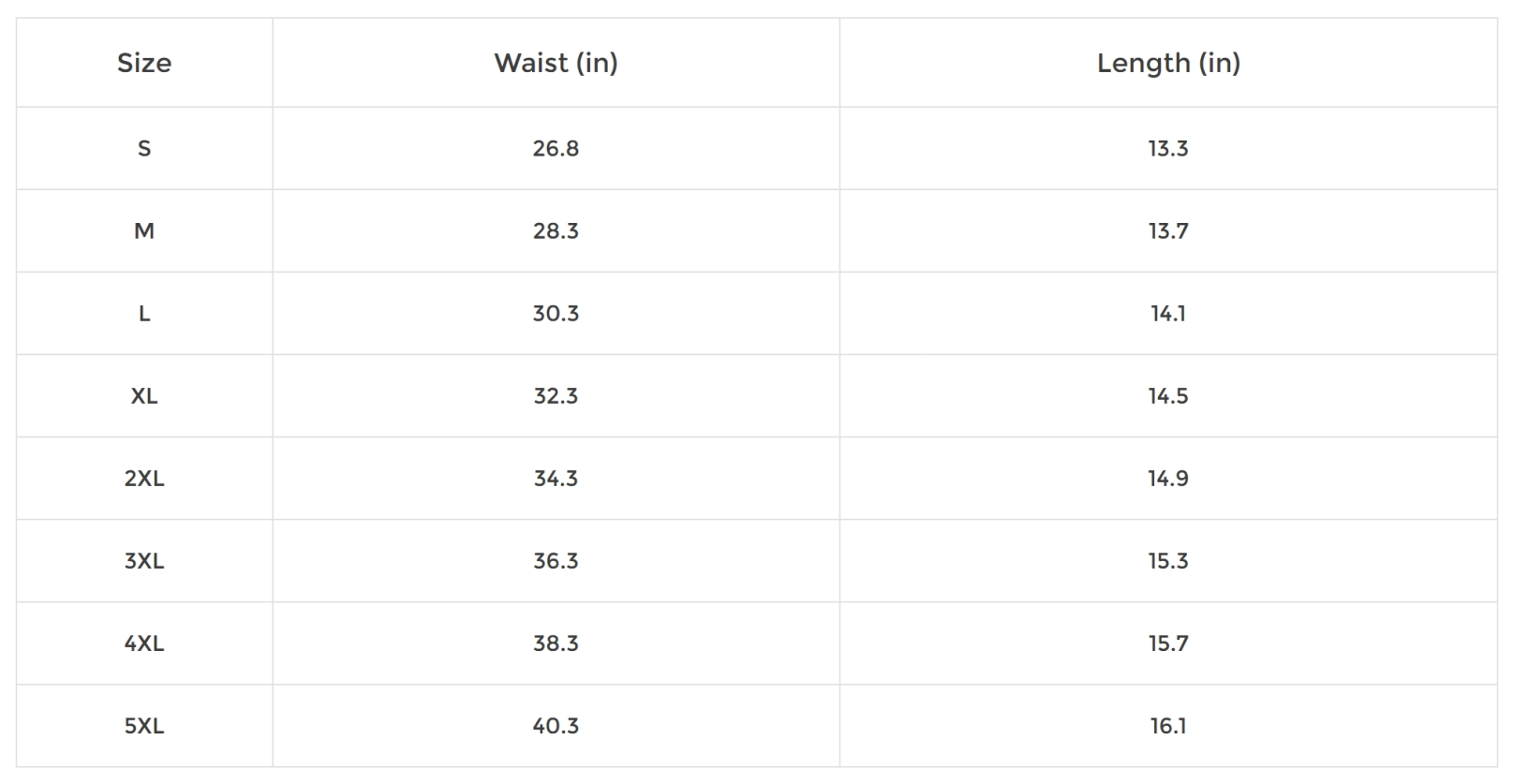Select the 3XL size cell

144,560
